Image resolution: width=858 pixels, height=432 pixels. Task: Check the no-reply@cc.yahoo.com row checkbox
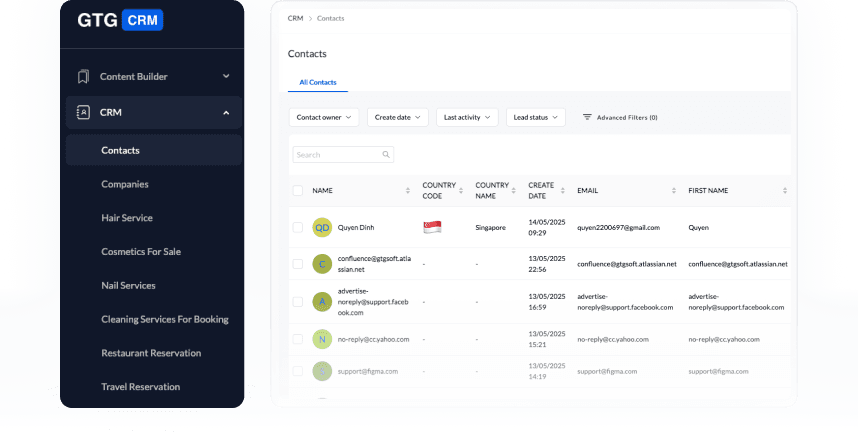click(298, 339)
